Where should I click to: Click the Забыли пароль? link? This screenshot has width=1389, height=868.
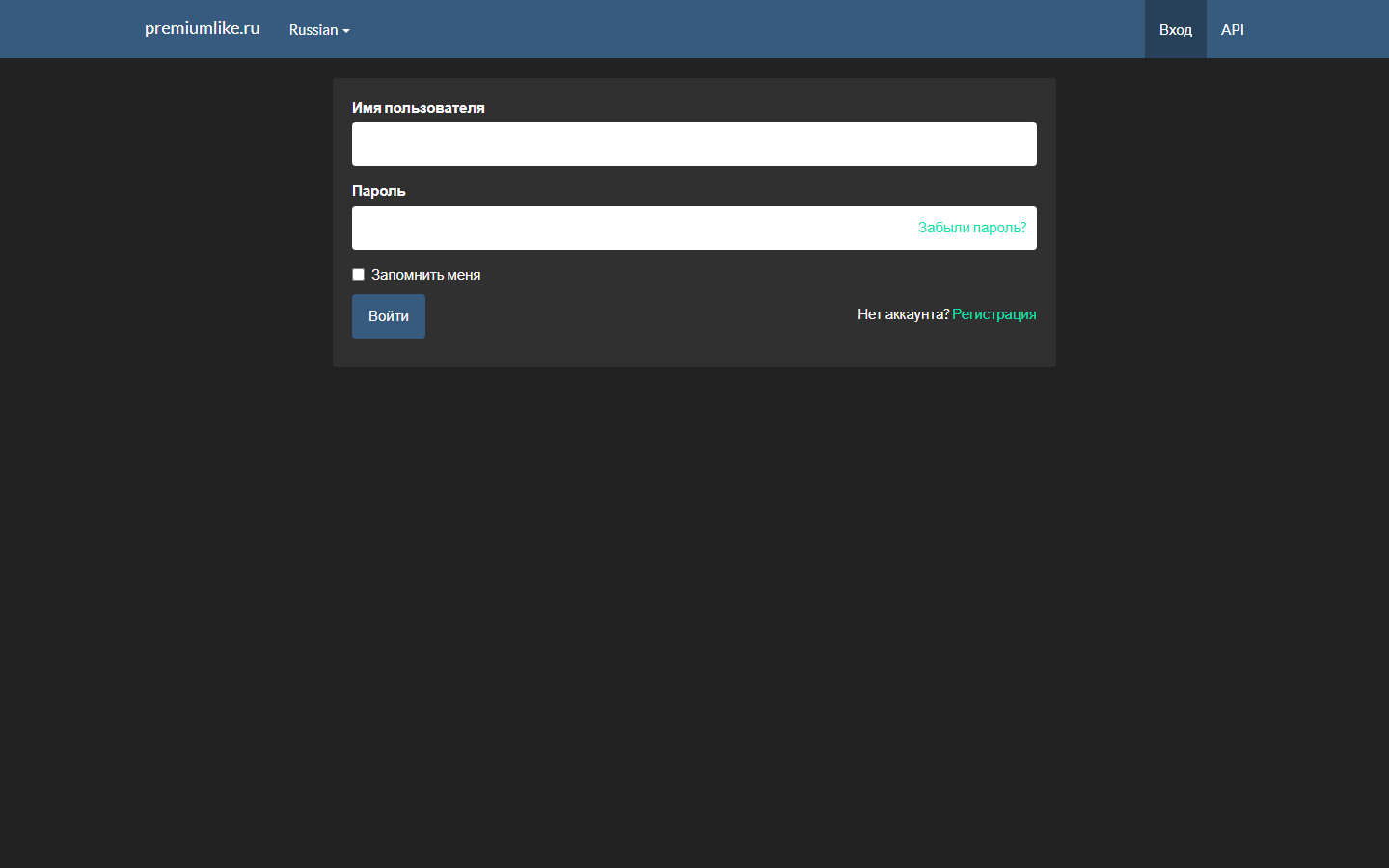(971, 228)
